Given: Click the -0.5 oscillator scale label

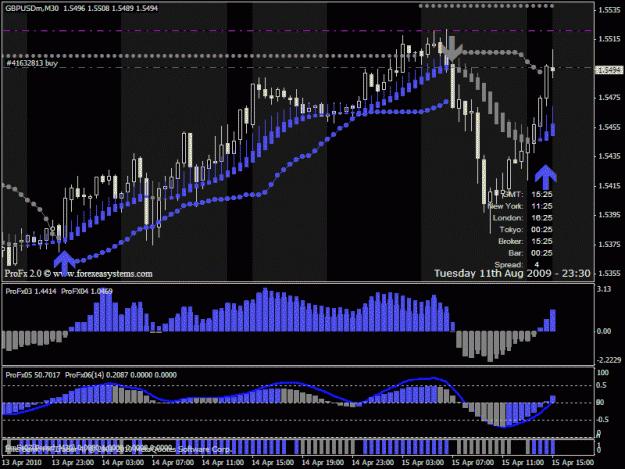Looking at the screenshot, I should [603, 420].
